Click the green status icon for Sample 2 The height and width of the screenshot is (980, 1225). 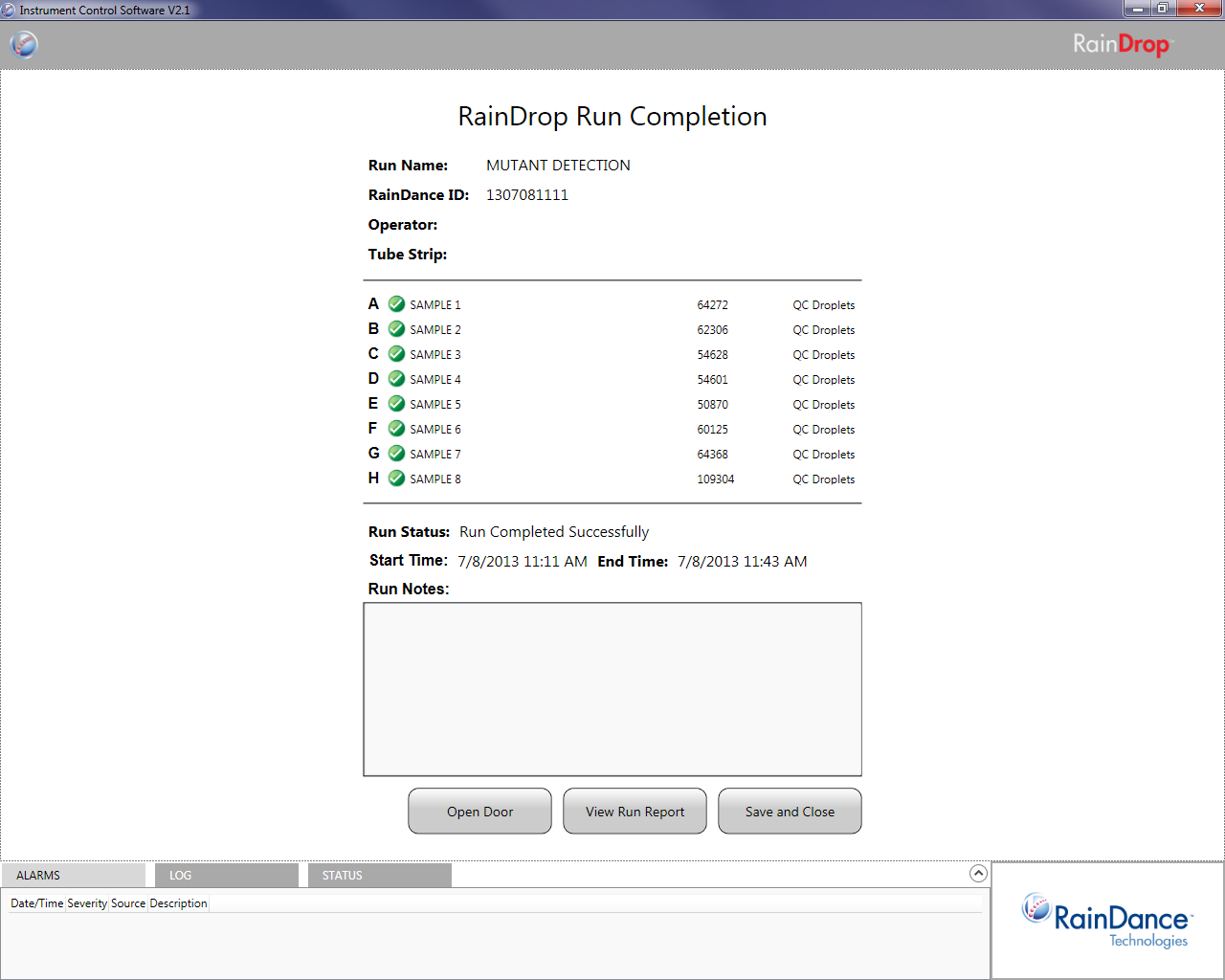point(396,329)
